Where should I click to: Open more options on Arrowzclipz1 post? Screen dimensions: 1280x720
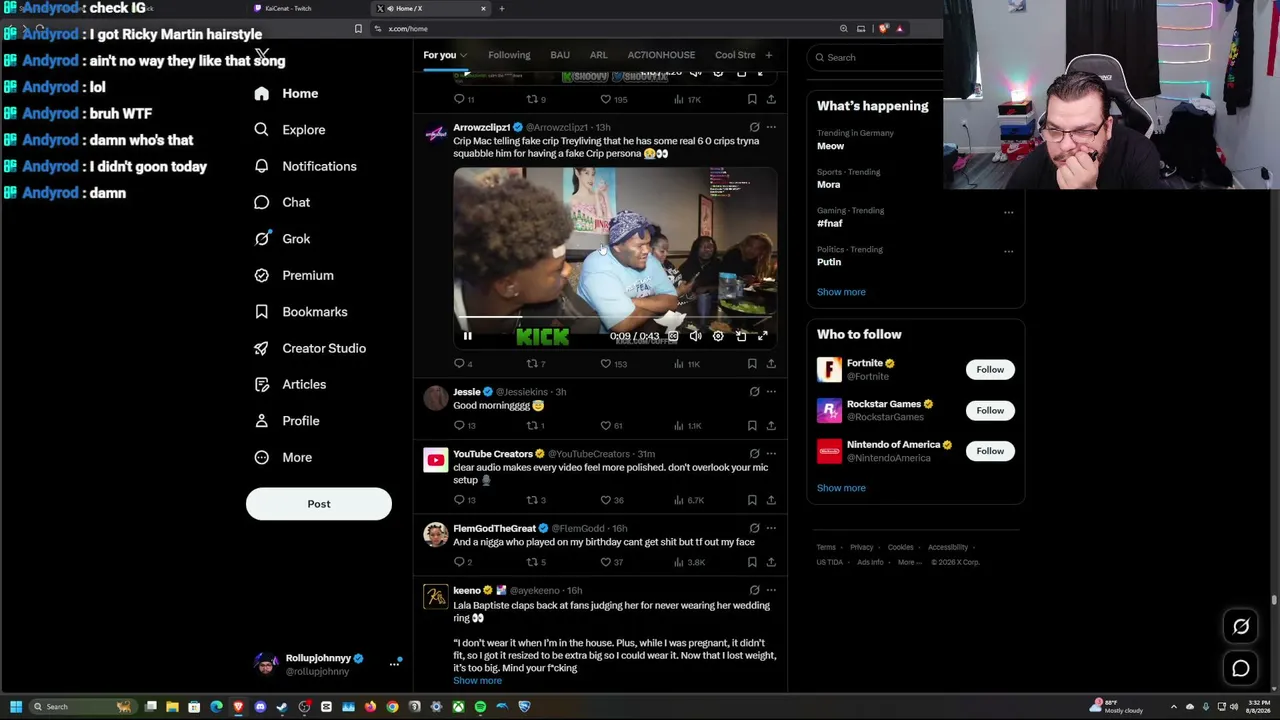(771, 127)
